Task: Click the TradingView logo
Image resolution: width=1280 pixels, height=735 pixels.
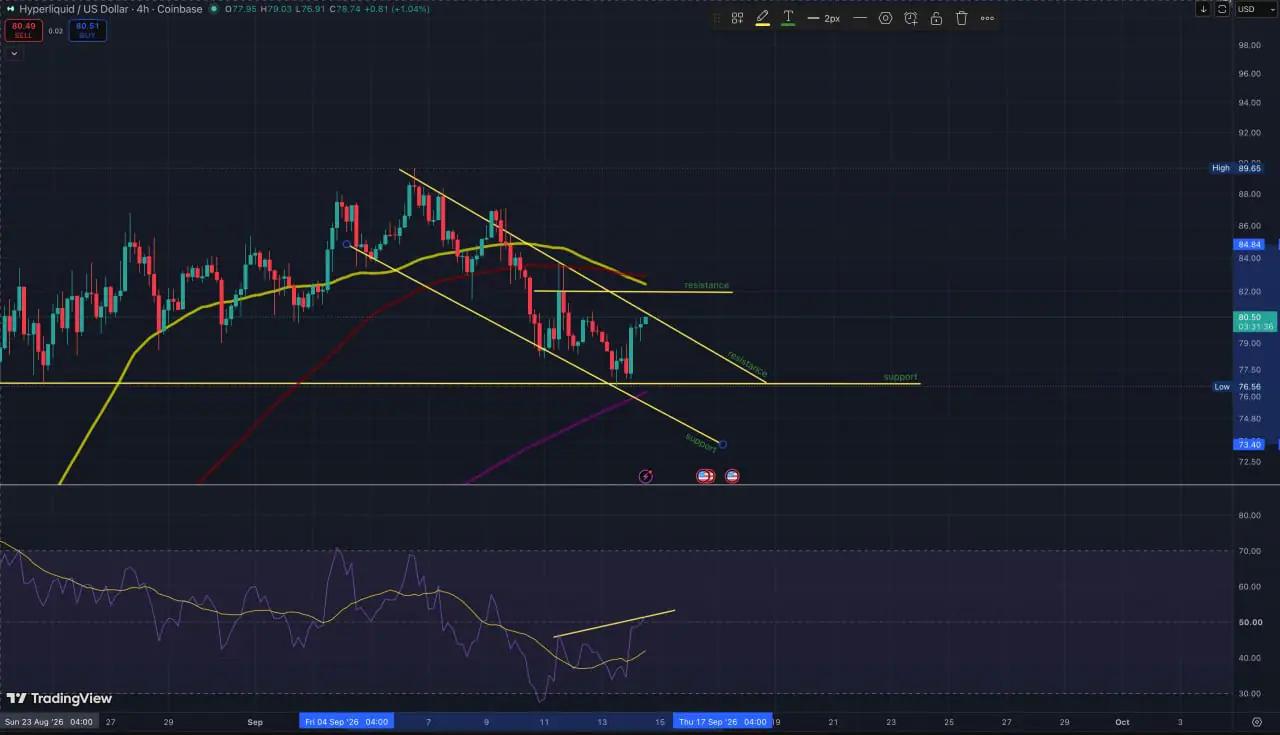Action: 59,698
